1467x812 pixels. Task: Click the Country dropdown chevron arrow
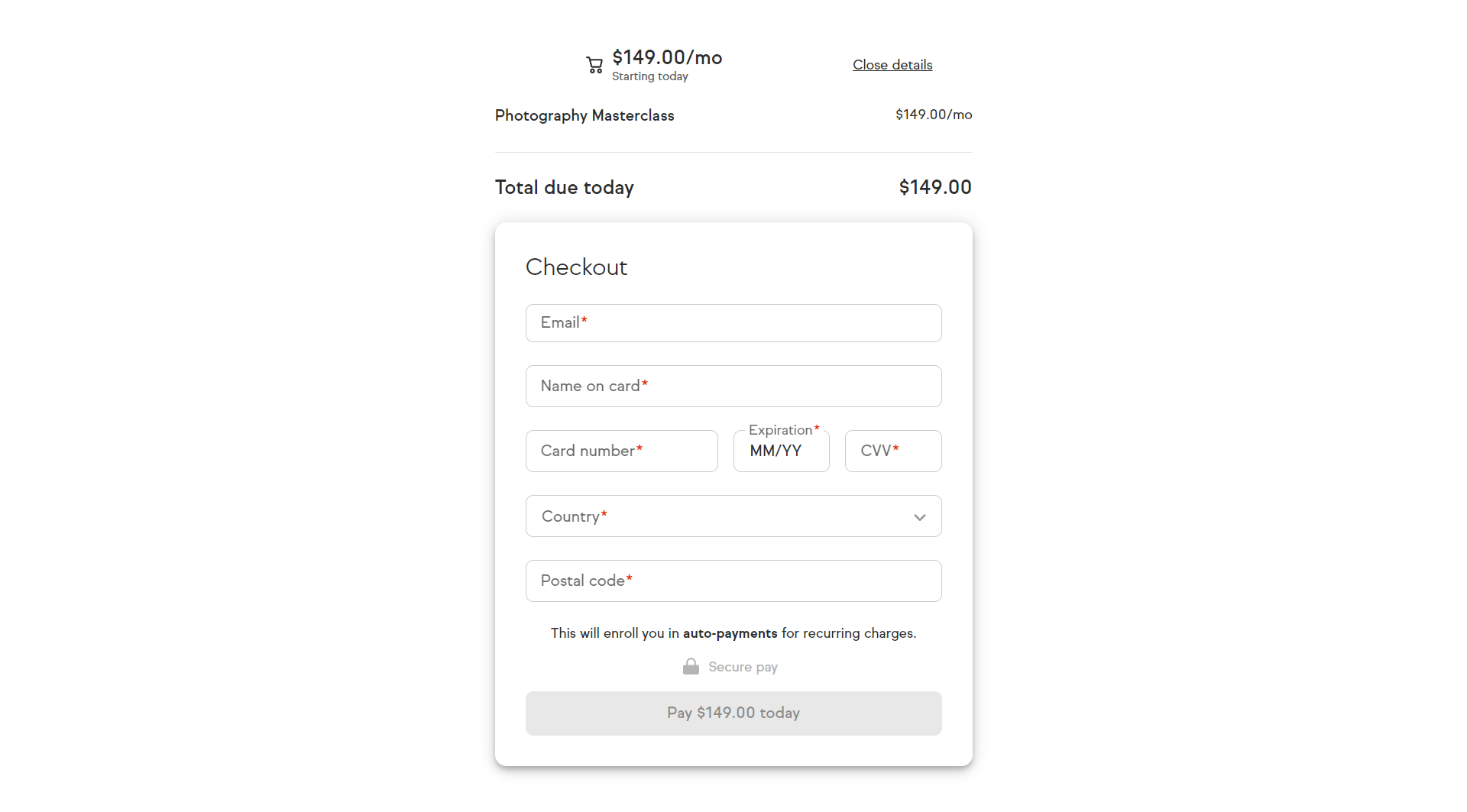pyautogui.click(x=920, y=517)
